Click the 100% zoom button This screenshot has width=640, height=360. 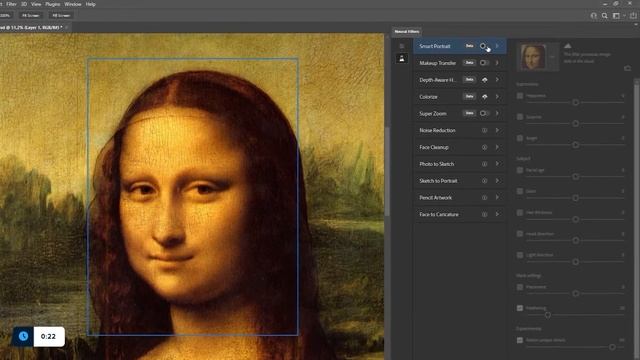[6, 16]
